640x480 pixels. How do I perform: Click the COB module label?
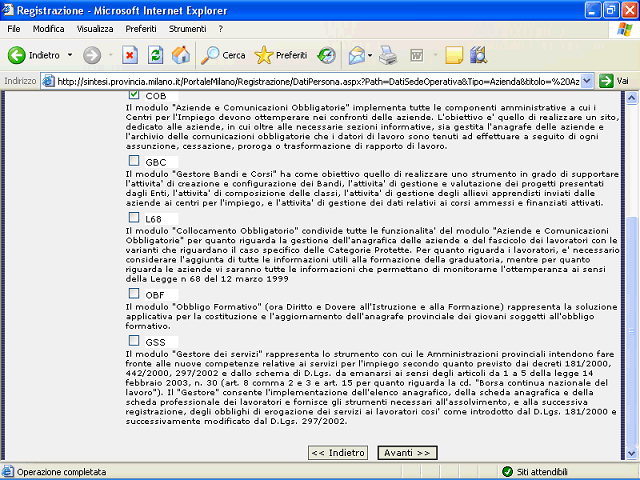click(156, 96)
